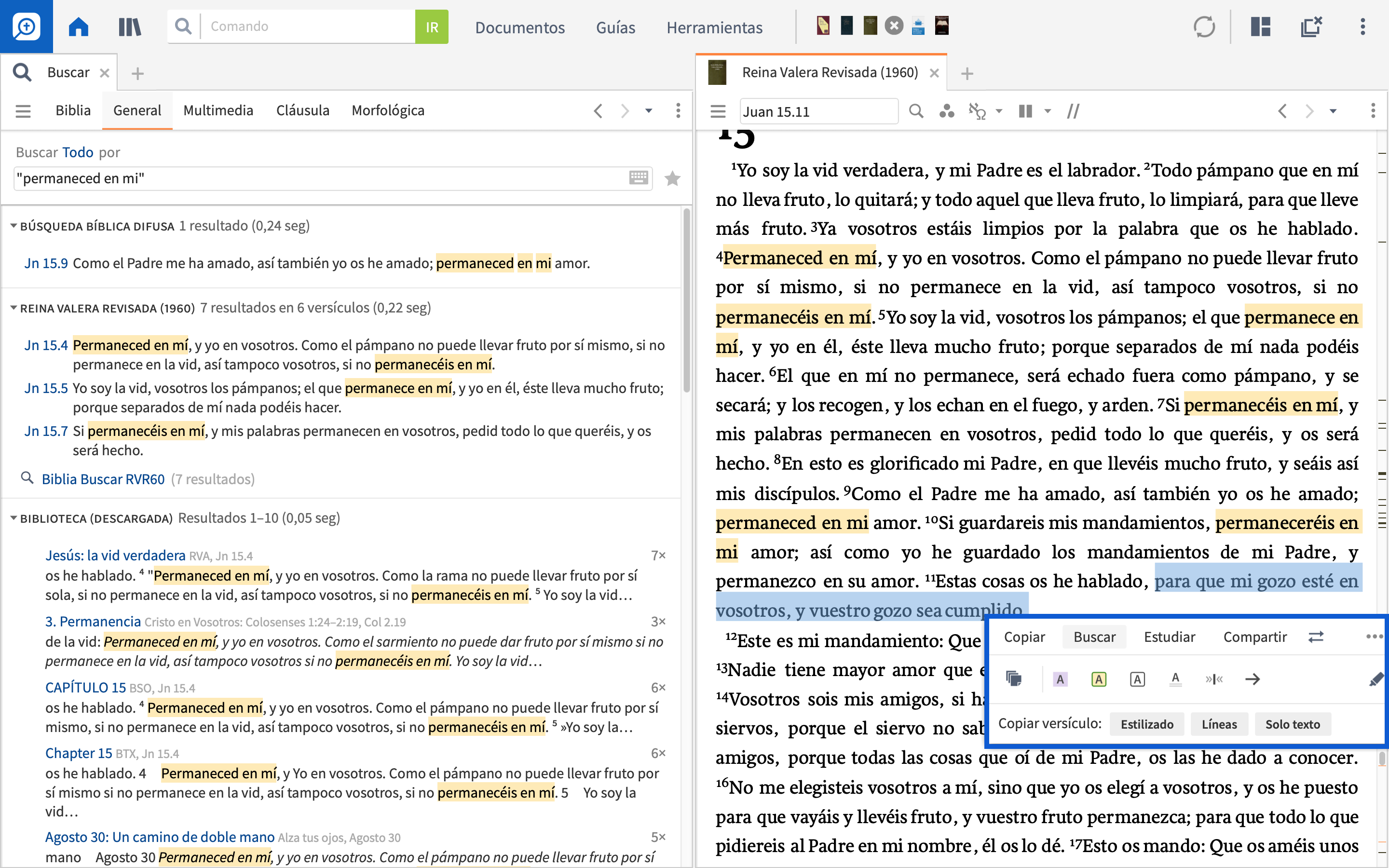The image size is (1389, 868).
Task: Switch to the Multimedia search tab
Action: click(218, 110)
